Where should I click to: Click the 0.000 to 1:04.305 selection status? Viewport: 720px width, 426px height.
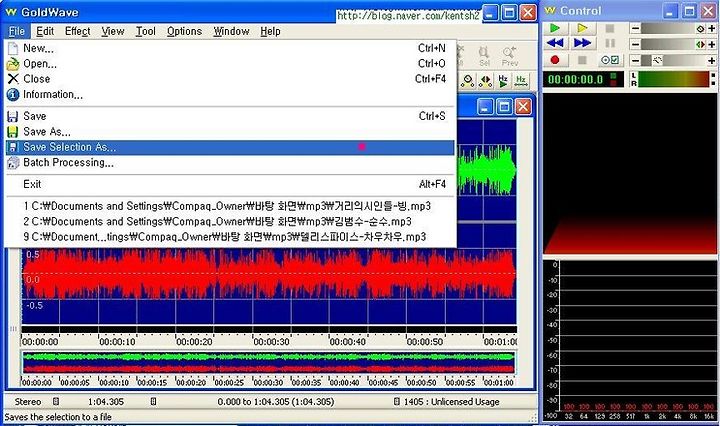point(276,402)
